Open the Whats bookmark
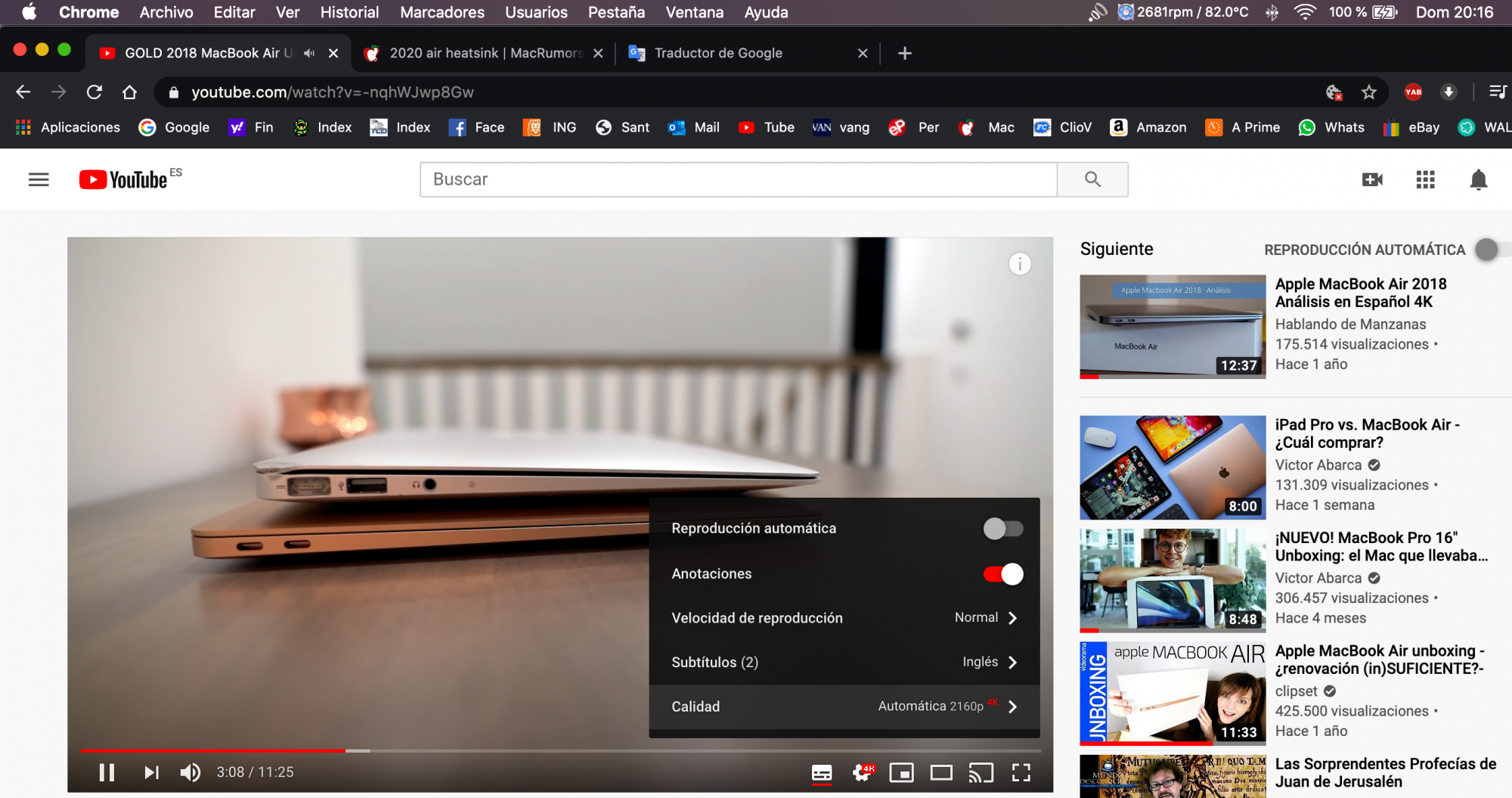 coord(1331,127)
